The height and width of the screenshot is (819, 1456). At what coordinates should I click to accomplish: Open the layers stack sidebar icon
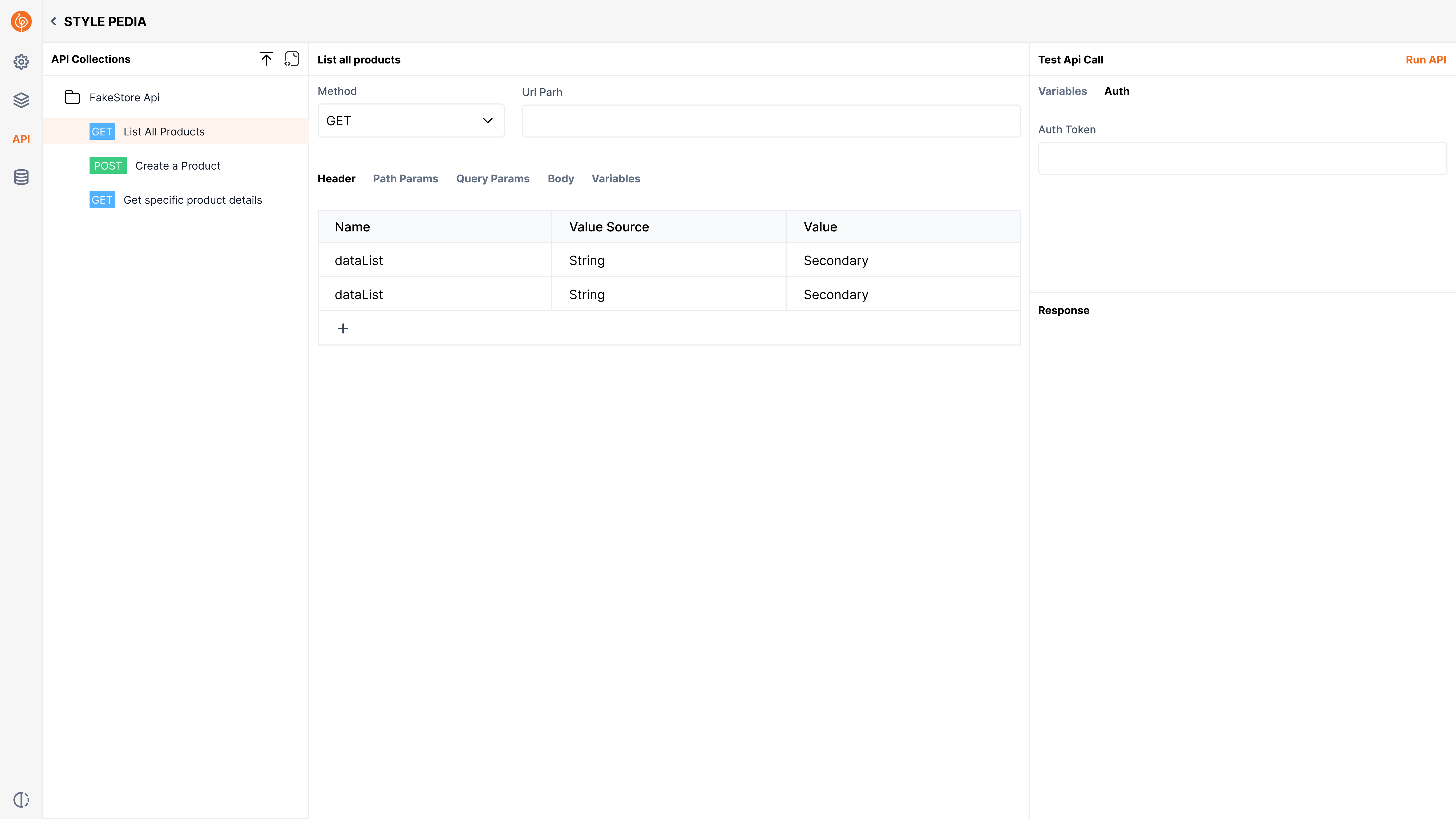click(21, 100)
